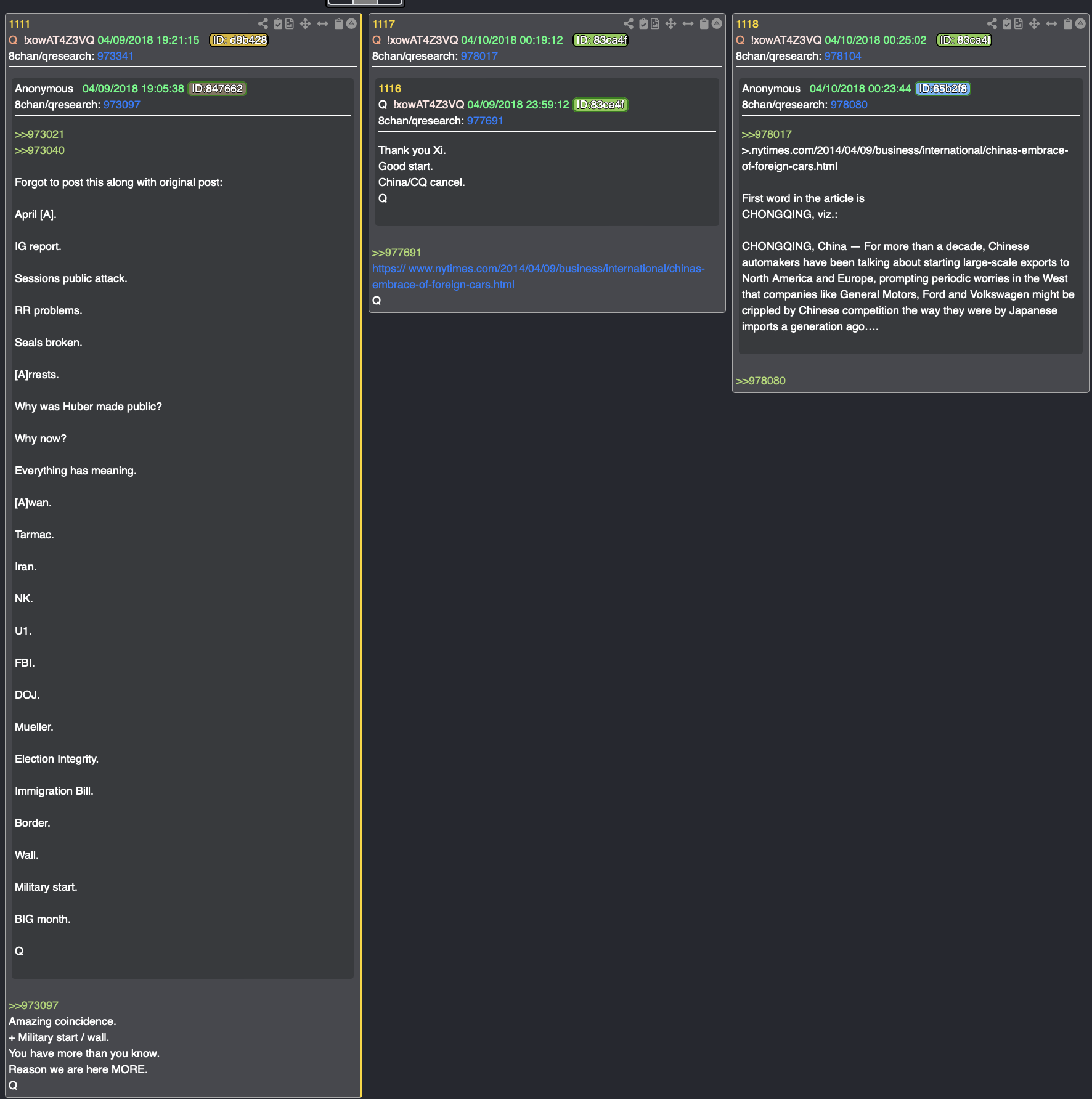Follow reply reference >>978017 in quoted post

click(767, 134)
